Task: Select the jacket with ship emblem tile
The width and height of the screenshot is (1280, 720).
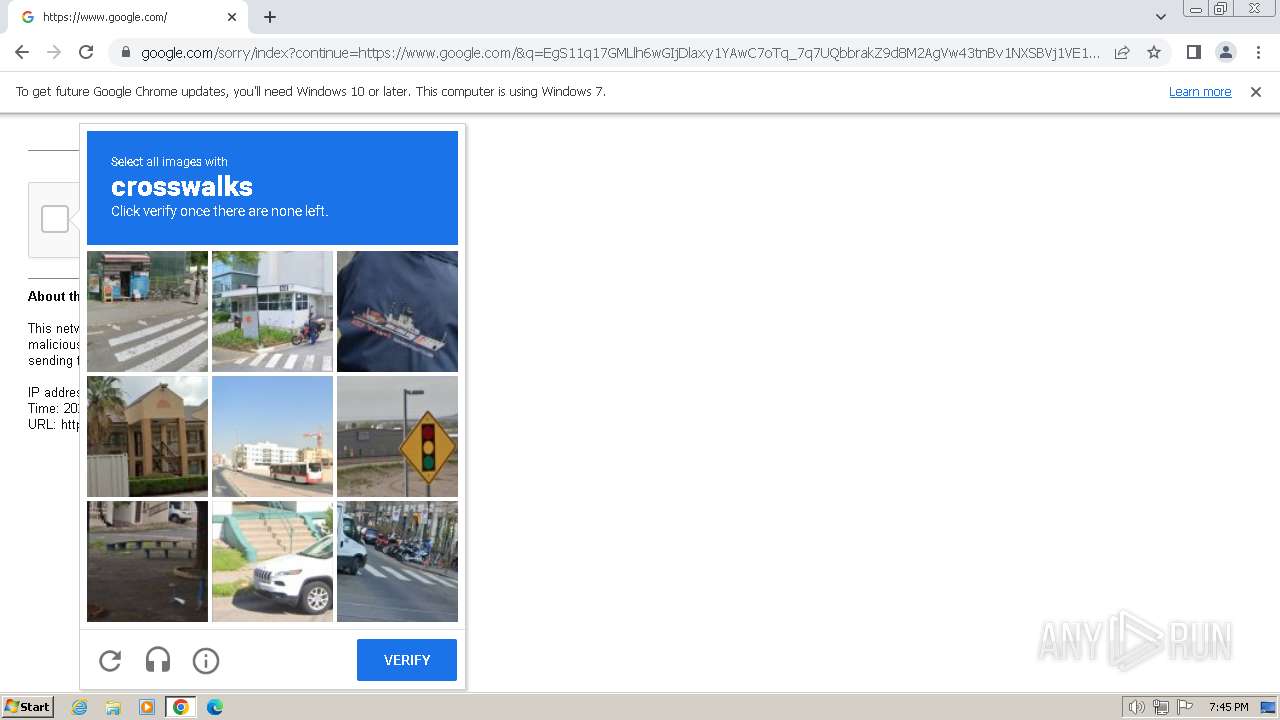Action: 397,311
